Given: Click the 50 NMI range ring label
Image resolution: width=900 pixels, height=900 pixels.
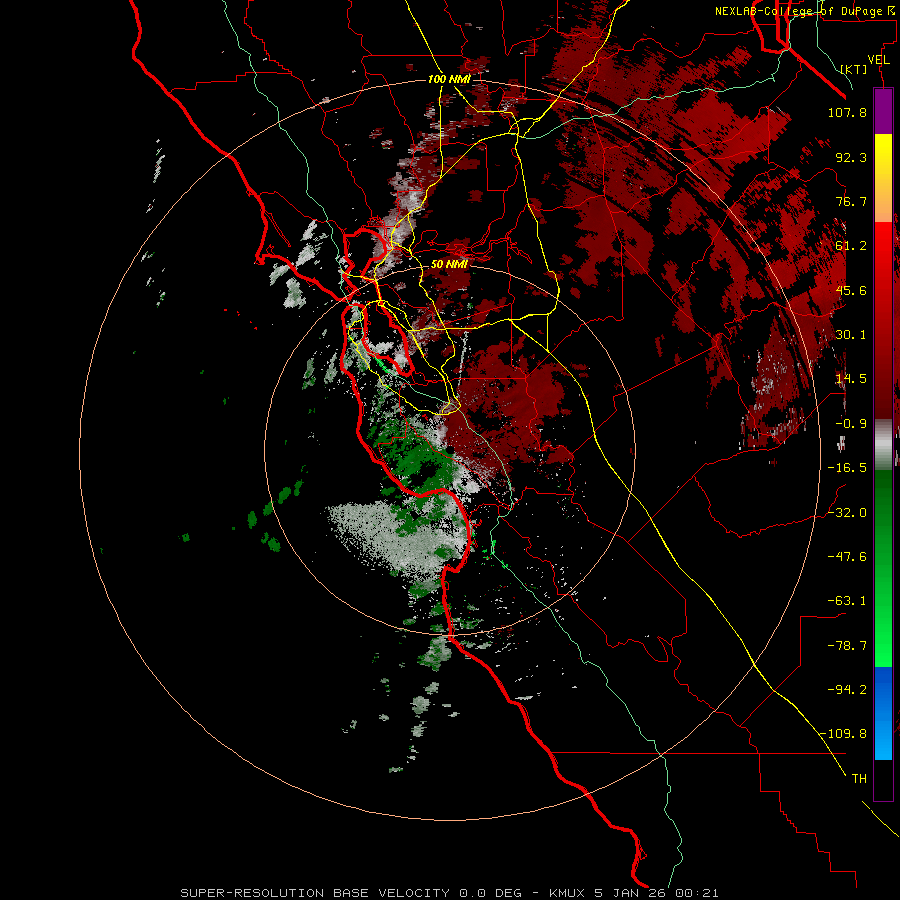Looking at the screenshot, I should tap(449, 264).
